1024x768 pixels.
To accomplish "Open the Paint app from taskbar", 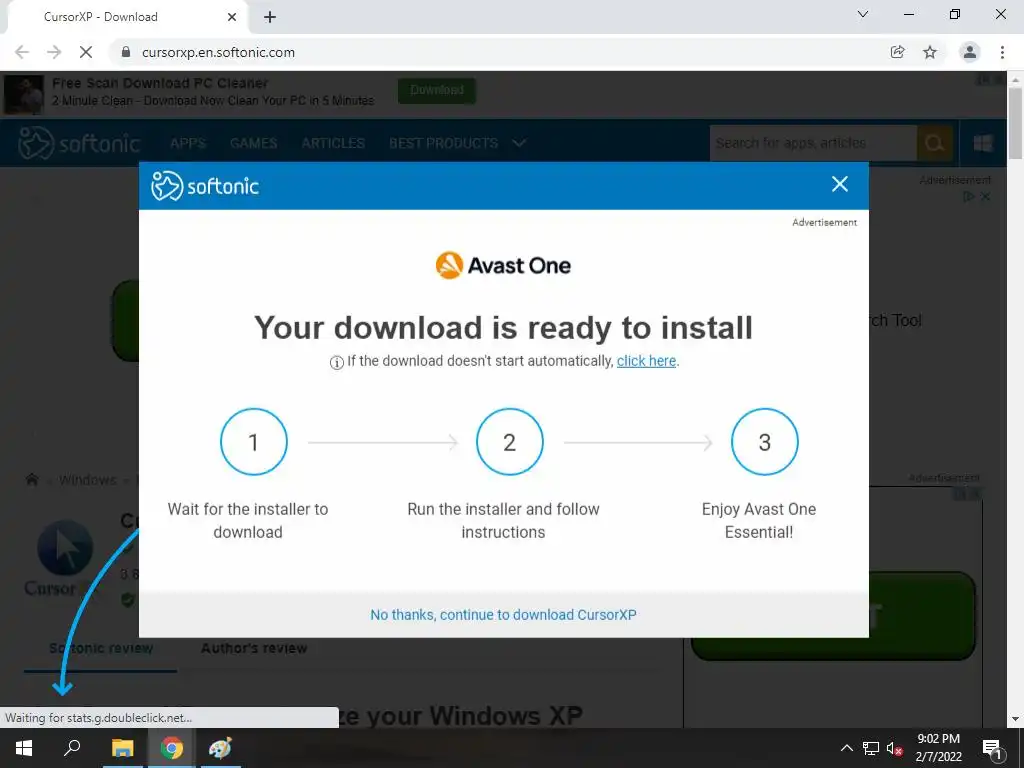I will [220, 748].
